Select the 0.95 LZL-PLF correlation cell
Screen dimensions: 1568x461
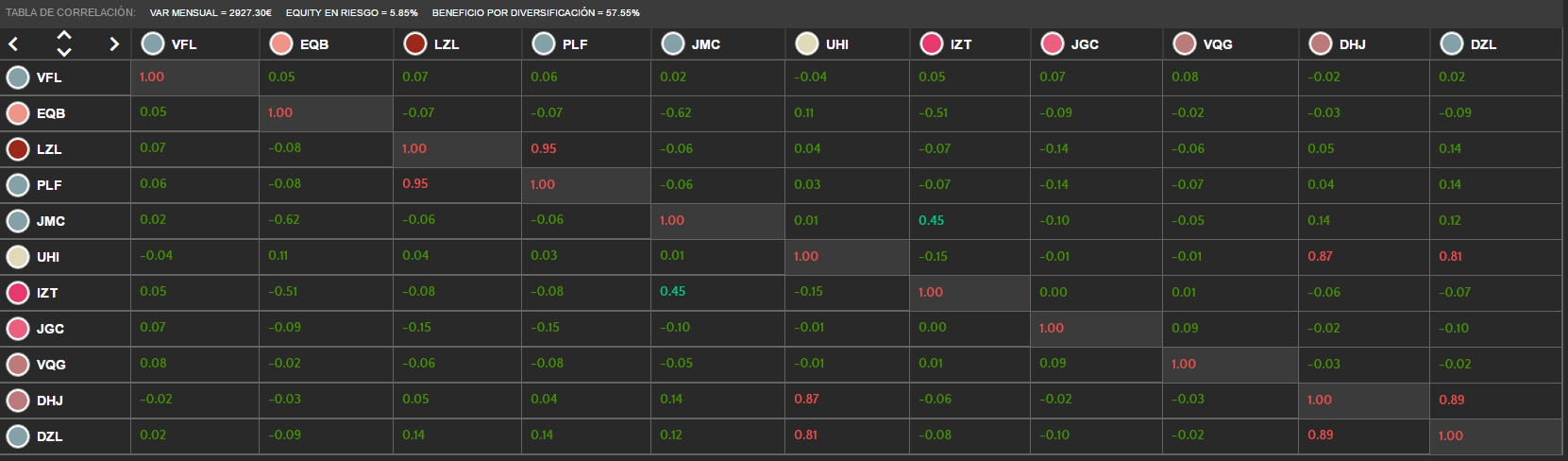[x=586, y=149]
